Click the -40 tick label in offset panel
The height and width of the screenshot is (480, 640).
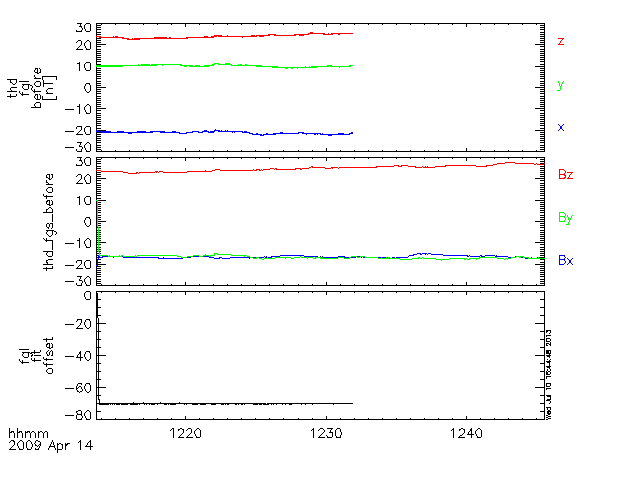[79, 356]
